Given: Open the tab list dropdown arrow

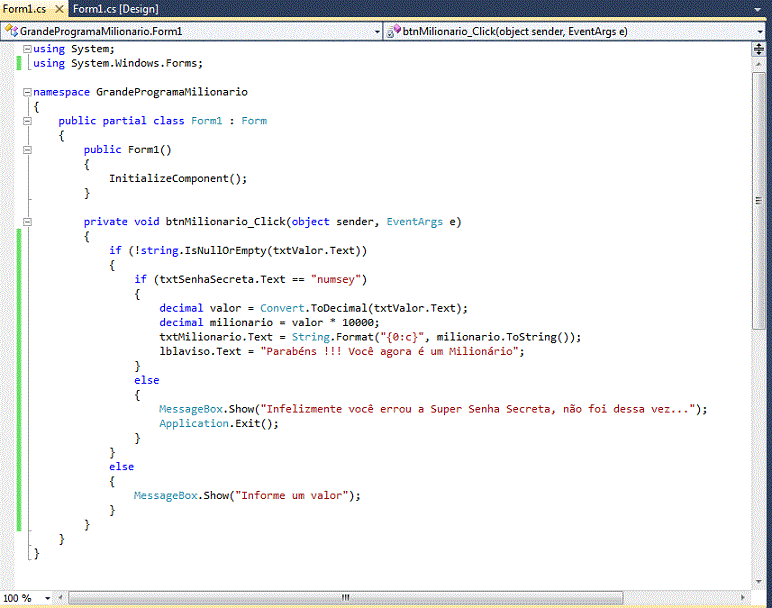Looking at the screenshot, I should 758,10.
